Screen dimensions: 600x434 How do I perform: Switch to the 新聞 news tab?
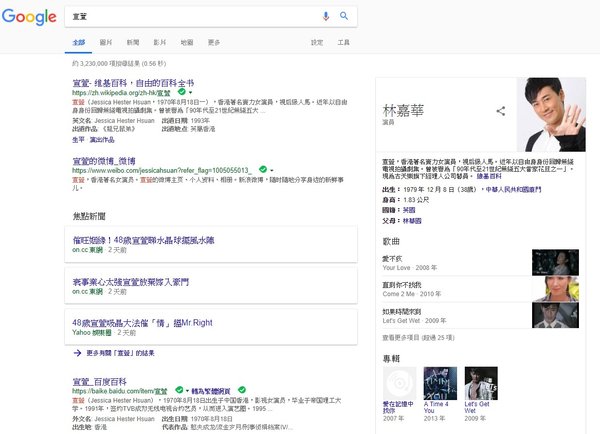click(133, 43)
